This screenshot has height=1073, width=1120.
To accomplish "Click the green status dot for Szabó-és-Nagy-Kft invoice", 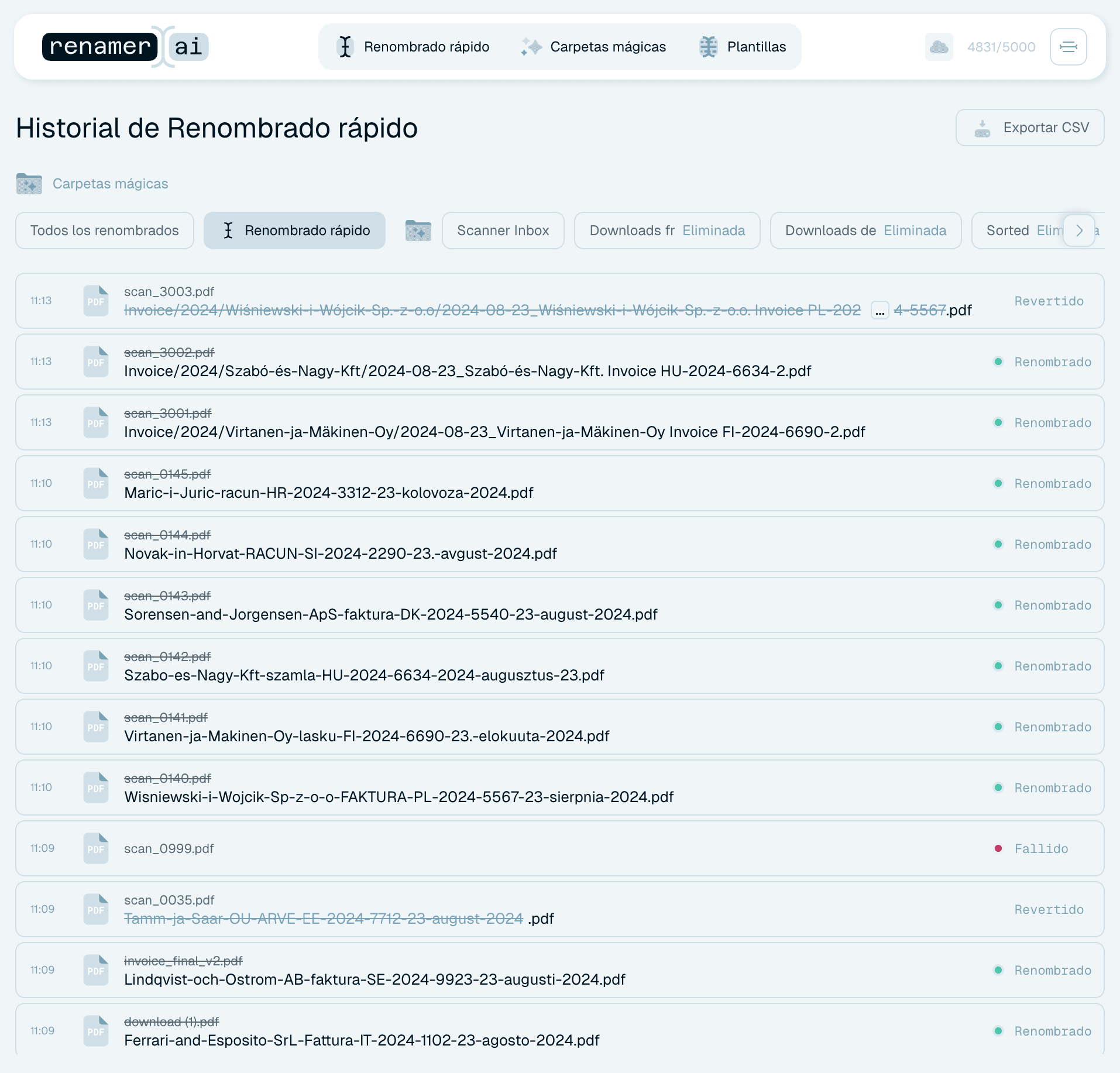I will click(998, 362).
